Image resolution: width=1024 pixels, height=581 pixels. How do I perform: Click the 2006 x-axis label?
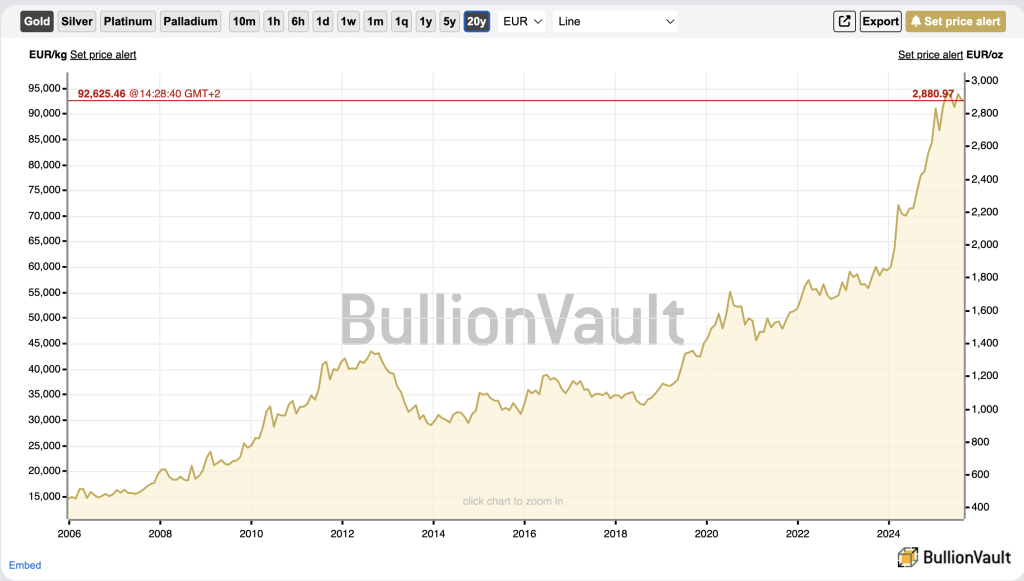click(69, 533)
